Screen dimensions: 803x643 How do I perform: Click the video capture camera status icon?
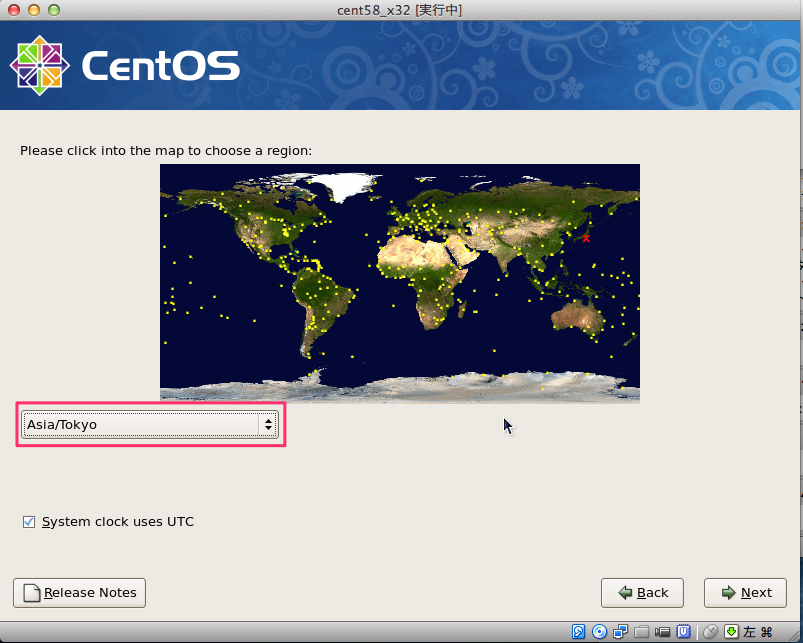click(662, 632)
